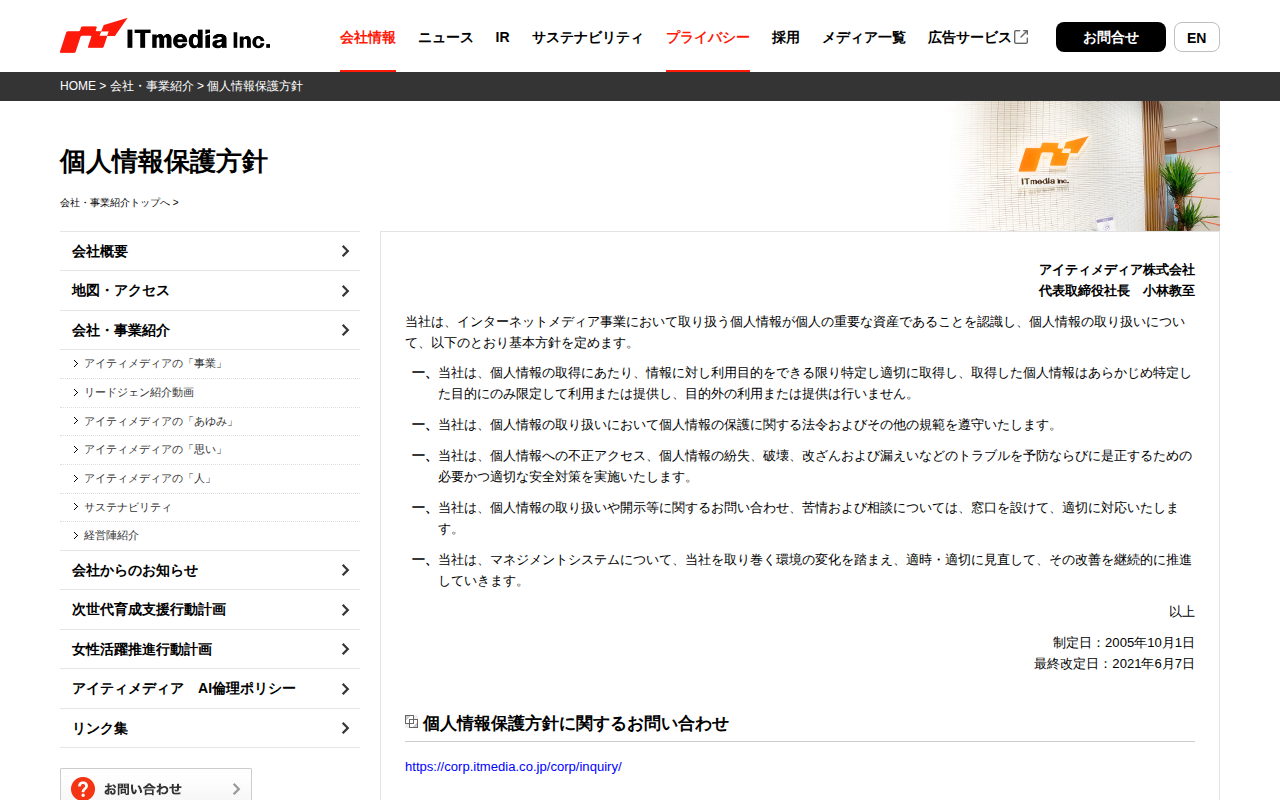Click 個人情報保護方針 at the breadcrumb end
The height and width of the screenshot is (800, 1280).
point(255,86)
